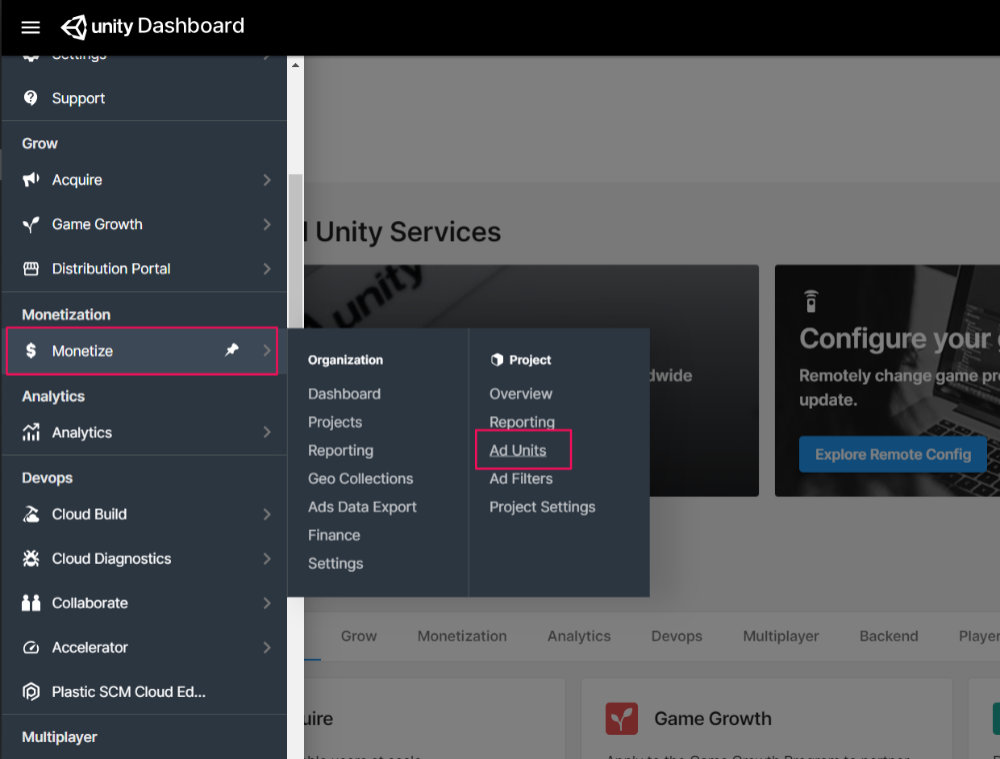This screenshot has height=759, width=1000.
Task: Click the Game Growth service card
Action: point(766,719)
